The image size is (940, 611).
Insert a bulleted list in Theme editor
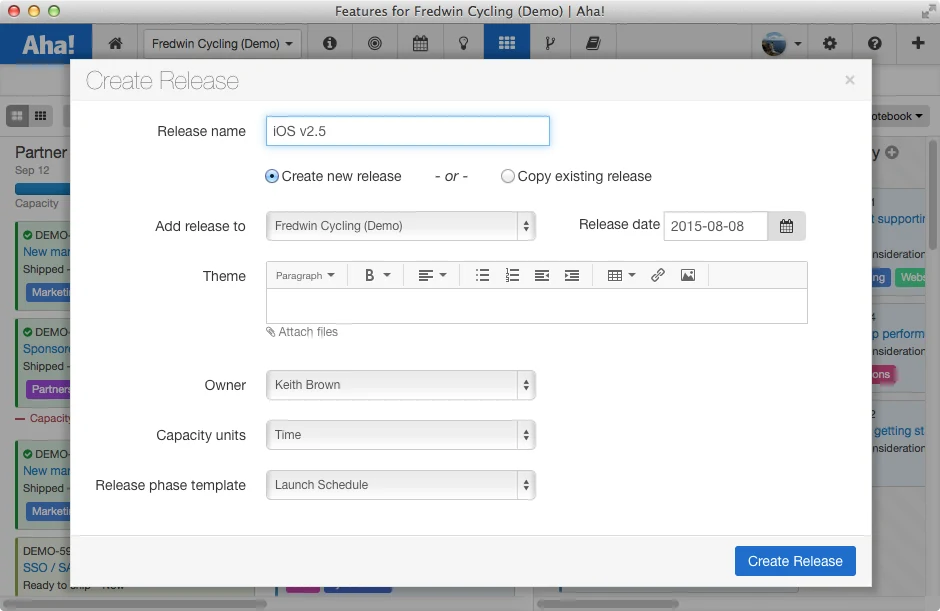pos(483,275)
